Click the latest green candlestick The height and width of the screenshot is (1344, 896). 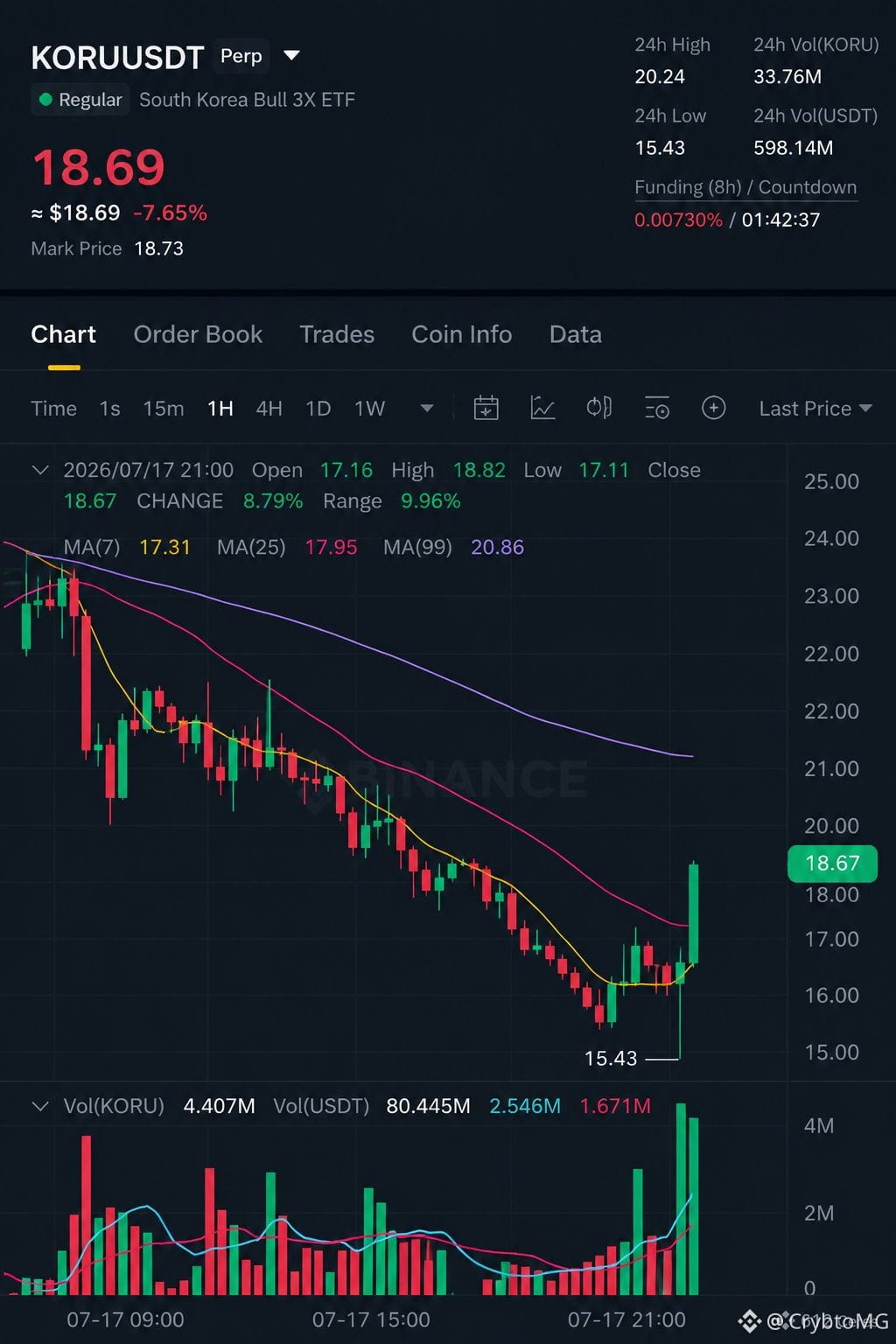pos(694,913)
